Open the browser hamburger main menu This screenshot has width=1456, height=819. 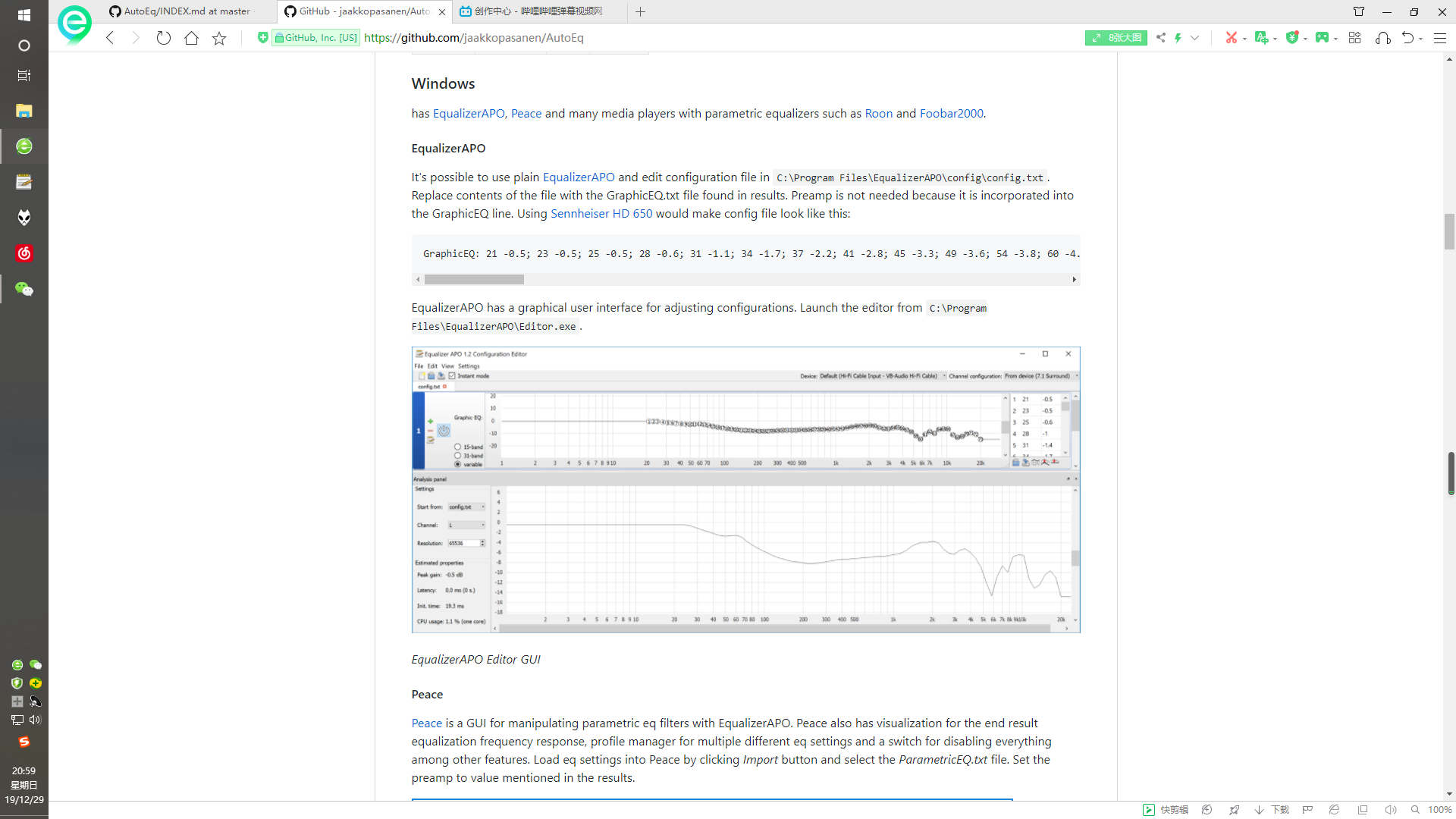(1440, 38)
